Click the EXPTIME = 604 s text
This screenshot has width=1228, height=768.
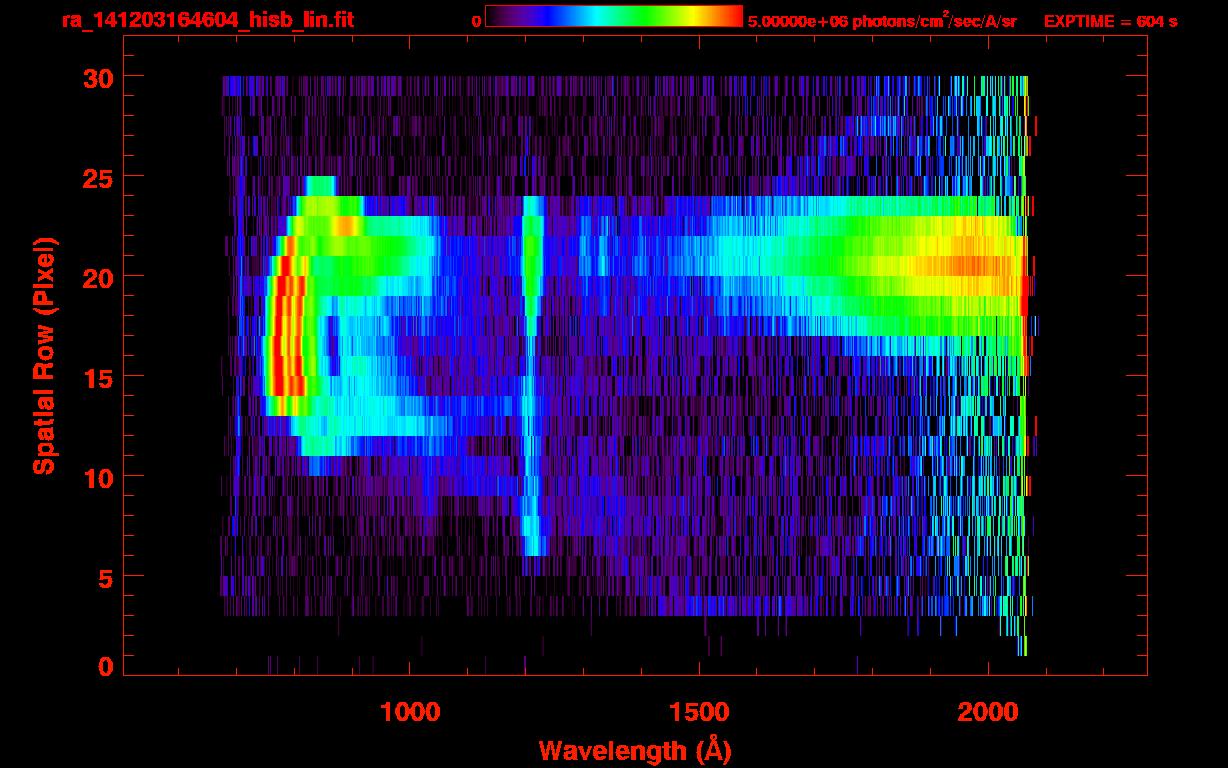point(1110,21)
